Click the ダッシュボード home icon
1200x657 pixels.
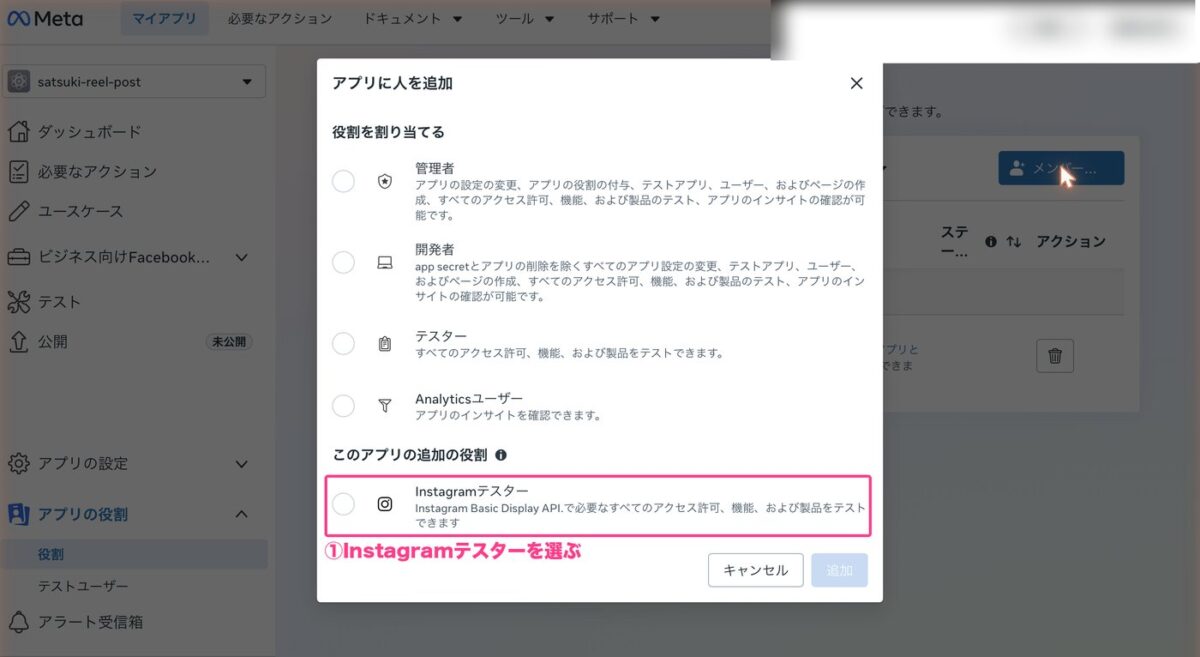pos(18,131)
